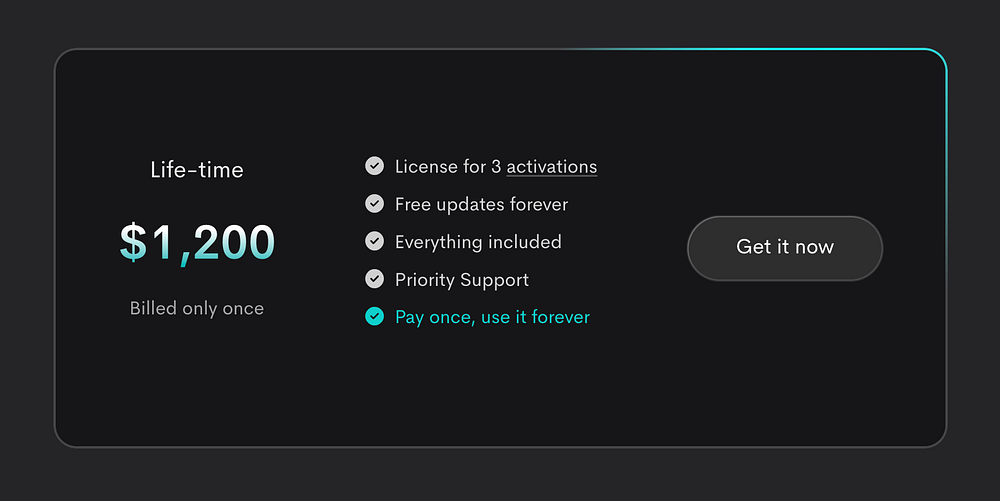
Task: Click the teal Pay once, use it forever text
Action: click(492, 317)
